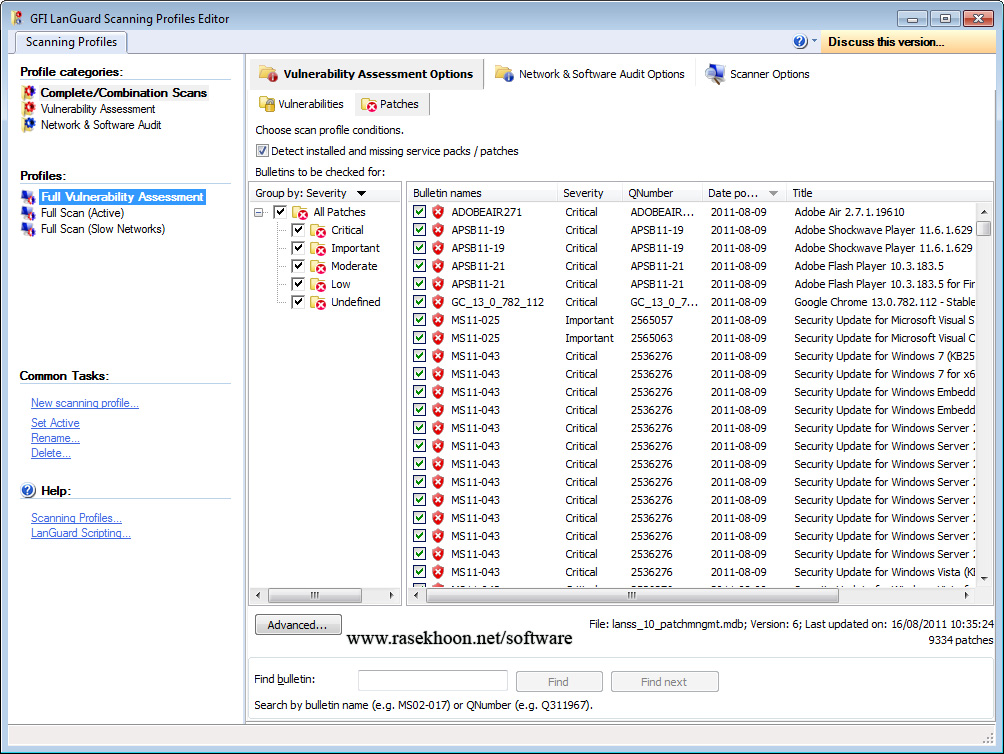Viewport: 1004px width, 754px height.
Task: Open Vulnerability Assessment Options tab
Action: point(366,74)
